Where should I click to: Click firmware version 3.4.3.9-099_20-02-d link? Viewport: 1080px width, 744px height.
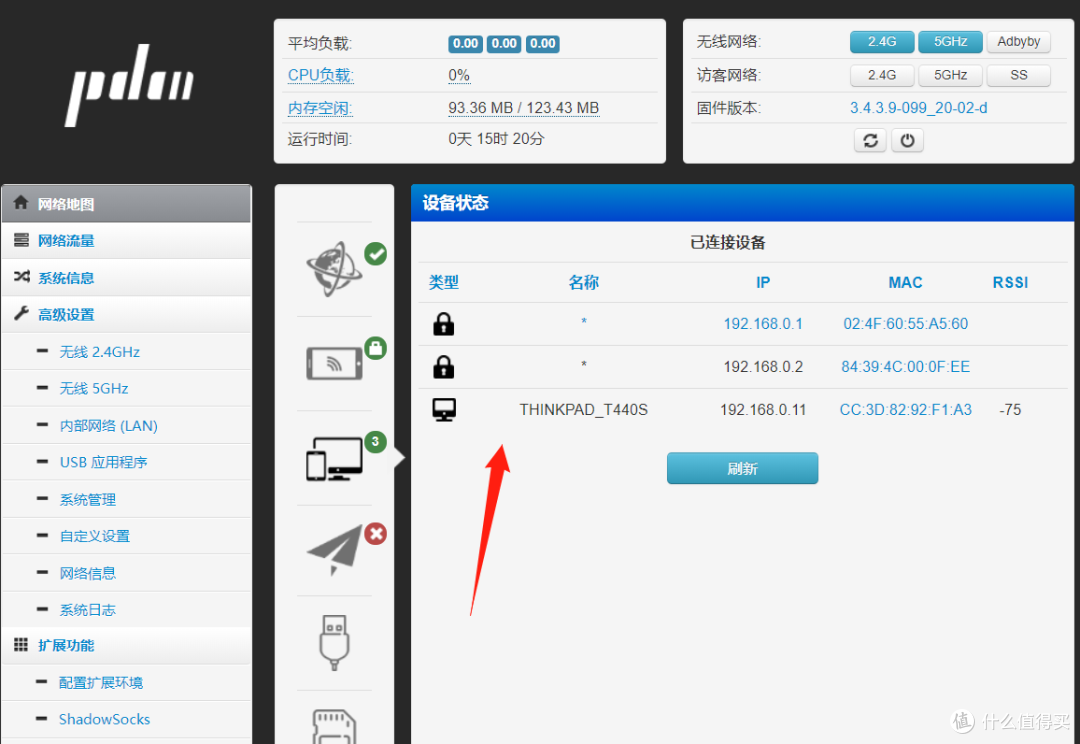click(x=918, y=108)
